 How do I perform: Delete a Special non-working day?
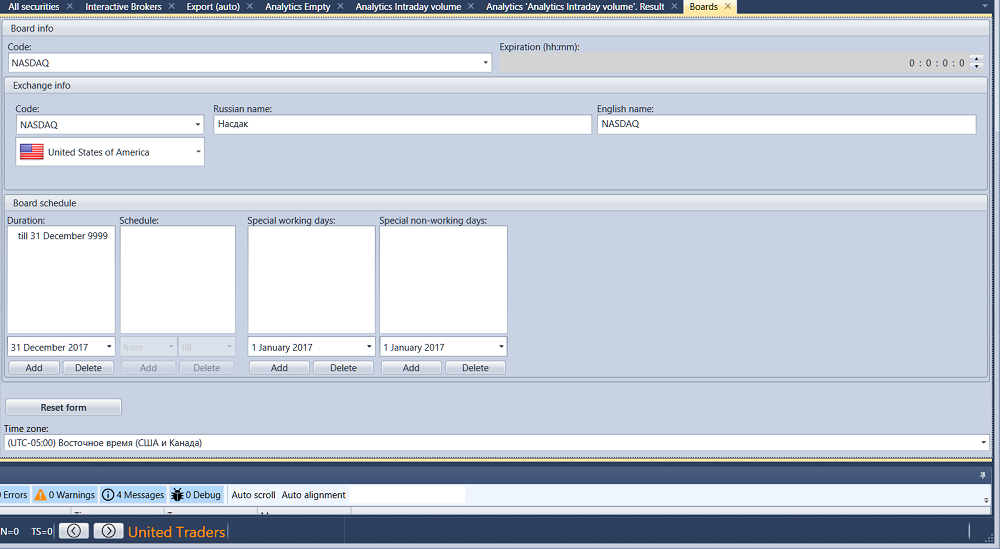pos(475,368)
